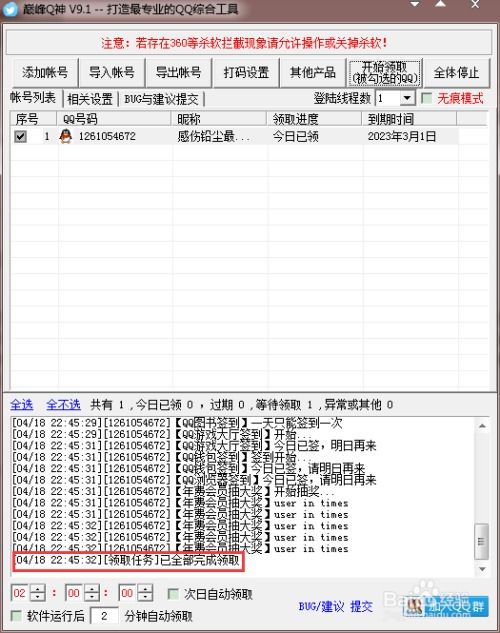
Task: Sort by 序号 column header
Action: pyautogui.click(x=33, y=119)
